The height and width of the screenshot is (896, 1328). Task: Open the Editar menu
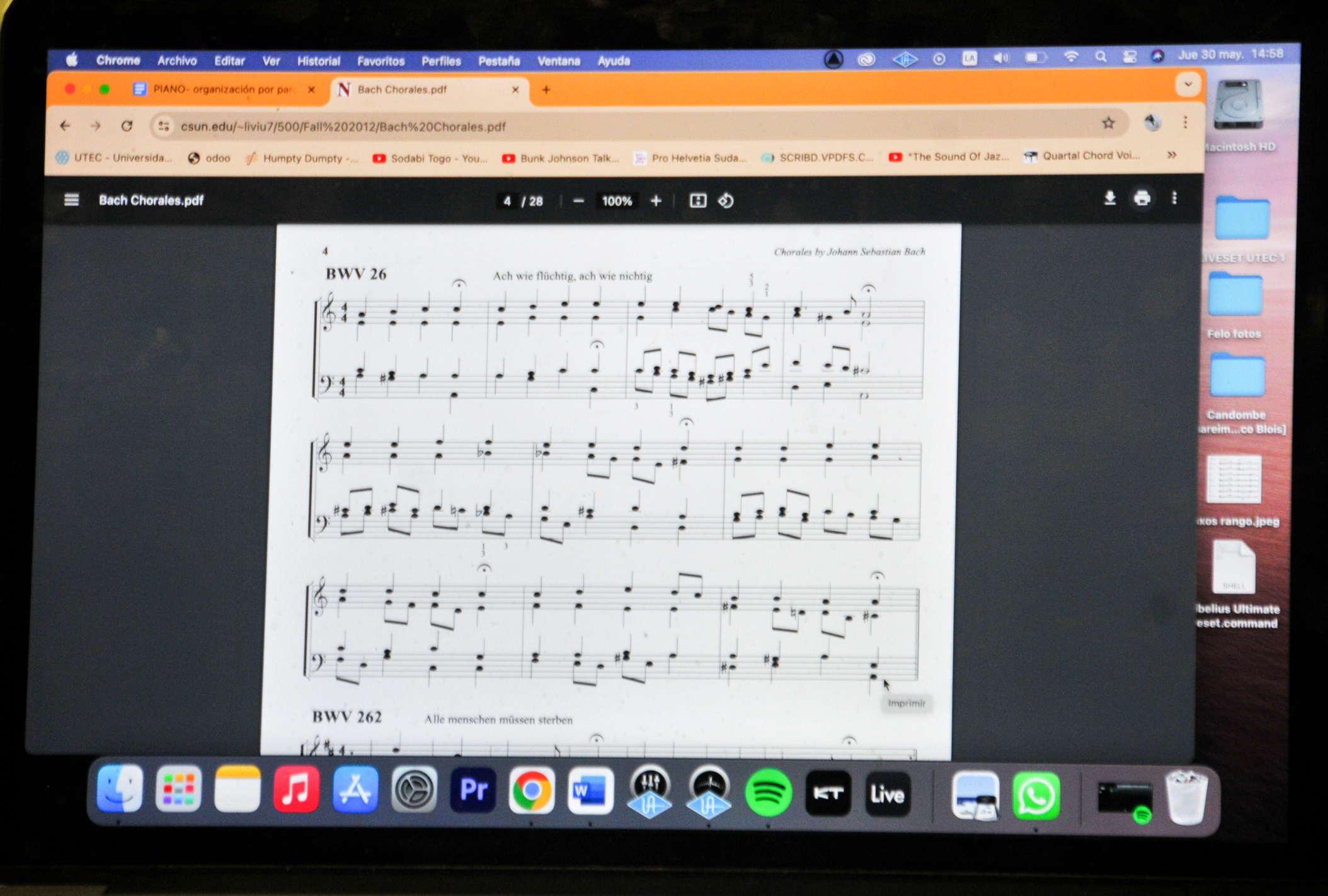[229, 61]
